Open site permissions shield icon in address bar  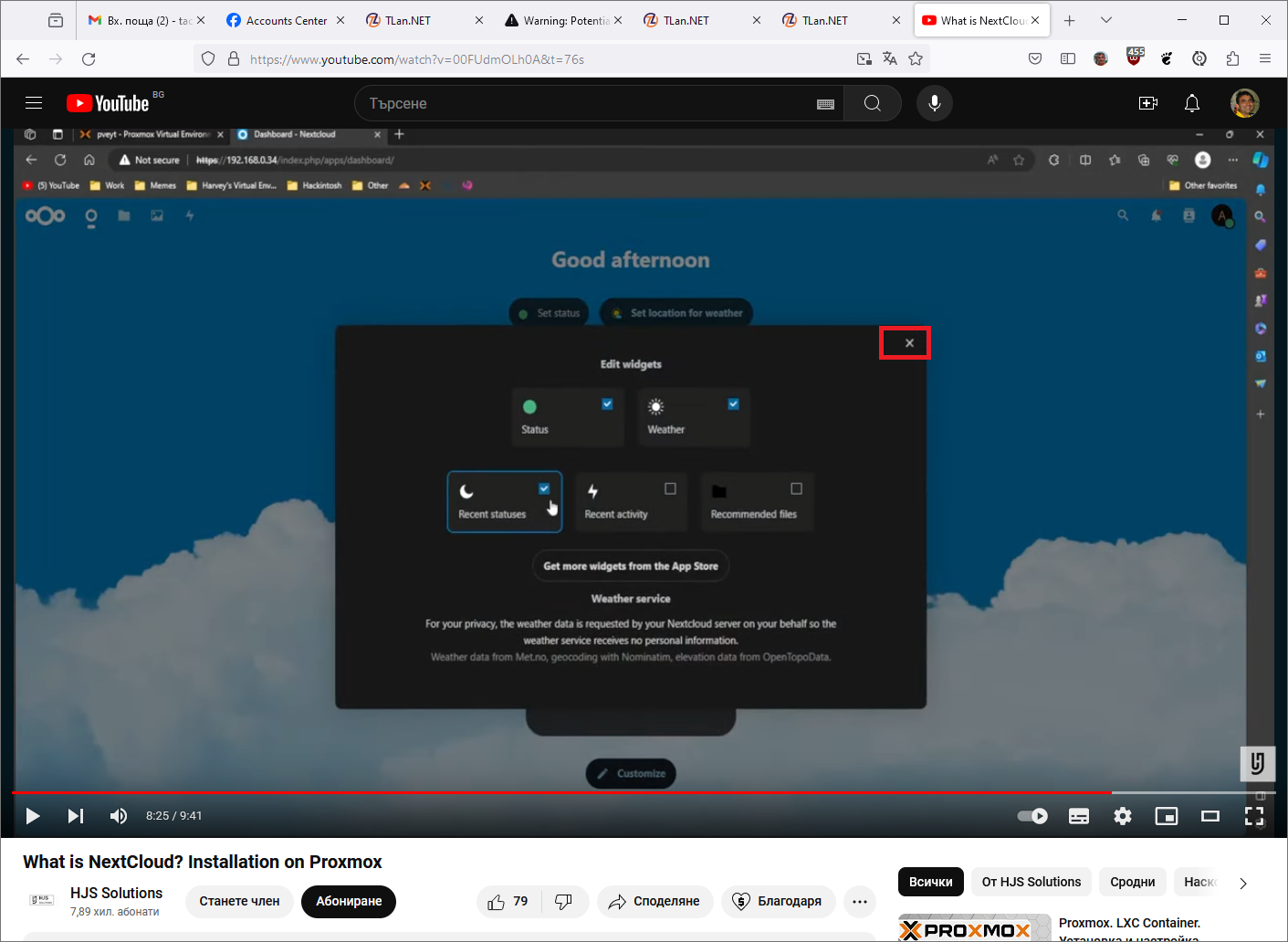point(208,58)
